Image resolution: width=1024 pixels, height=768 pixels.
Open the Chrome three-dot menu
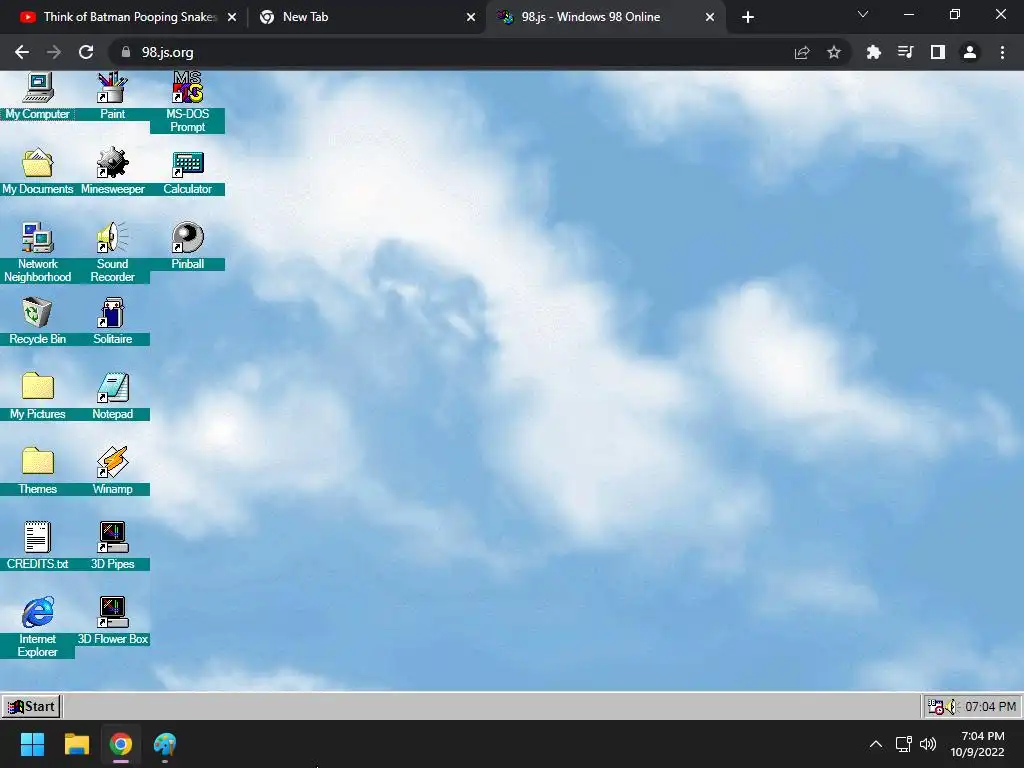click(x=1002, y=52)
